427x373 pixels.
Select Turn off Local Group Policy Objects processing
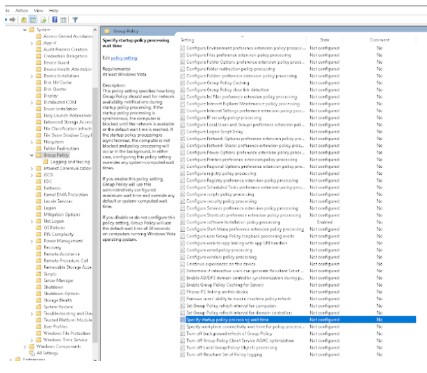(232, 347)
